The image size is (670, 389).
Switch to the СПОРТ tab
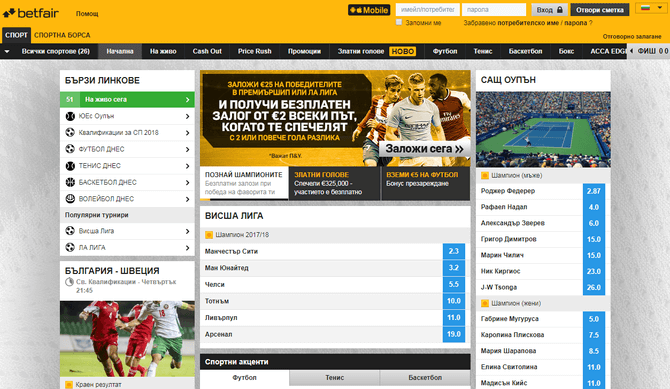click(x=16, y=35)
